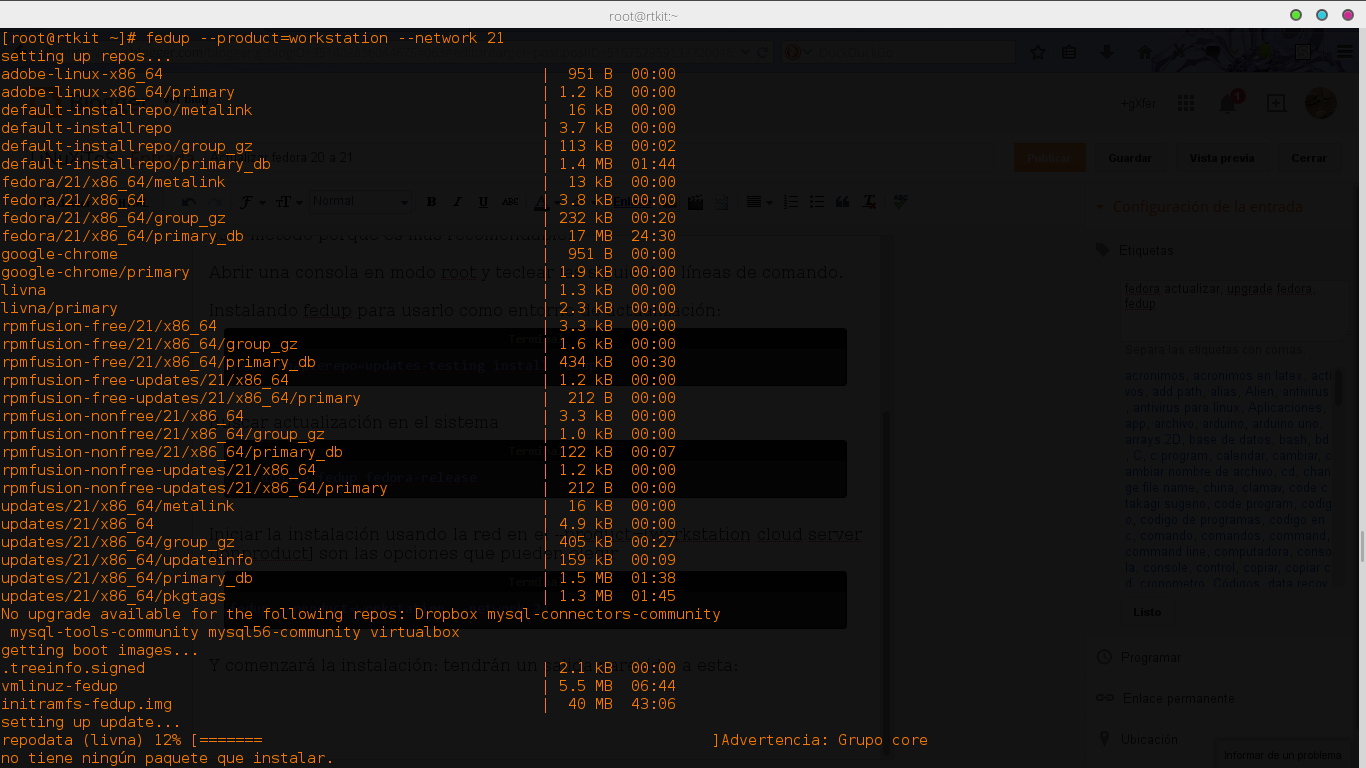Insert a numbered list in Blogger editor
The image size is (1366, 768).
(791, 202)
